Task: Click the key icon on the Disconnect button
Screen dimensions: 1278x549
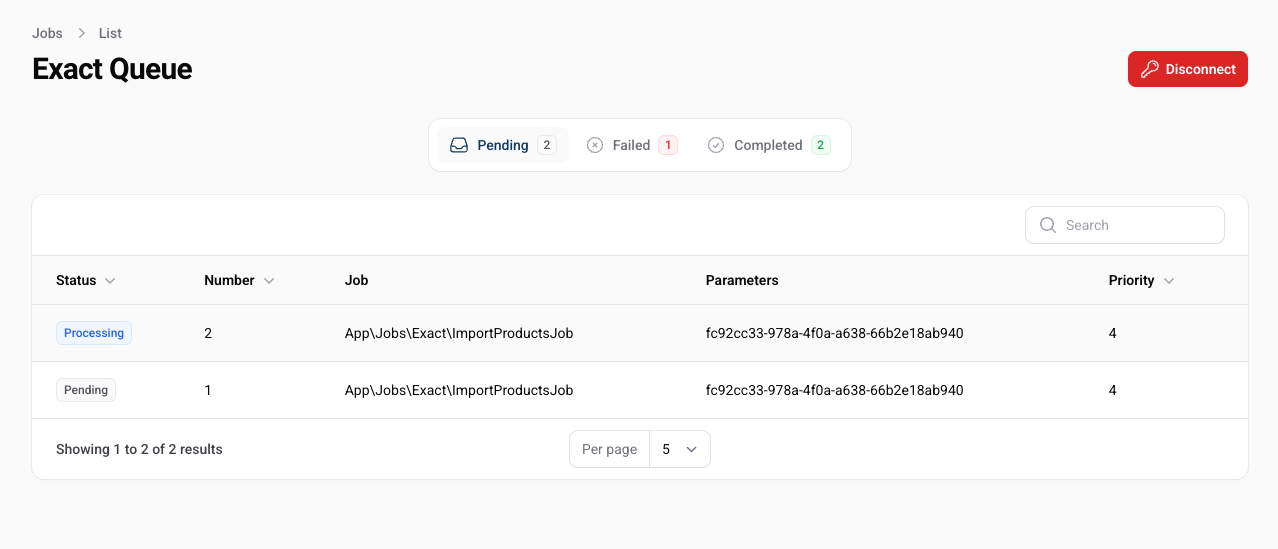Action: [1150, 69]
